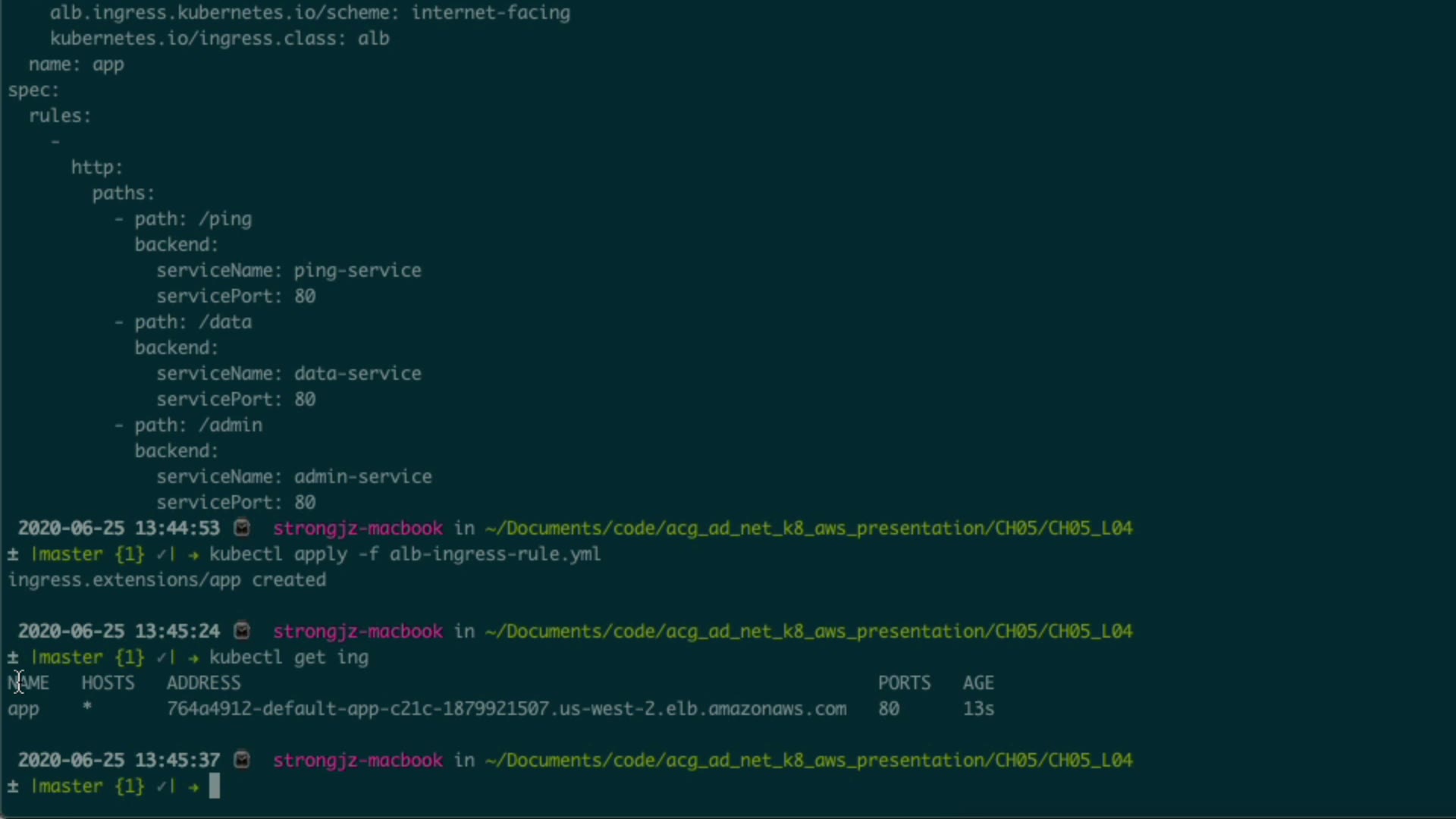The image size is (1456, 819).
Task: Click the NAME column header
Action: (x=29, y=683)
